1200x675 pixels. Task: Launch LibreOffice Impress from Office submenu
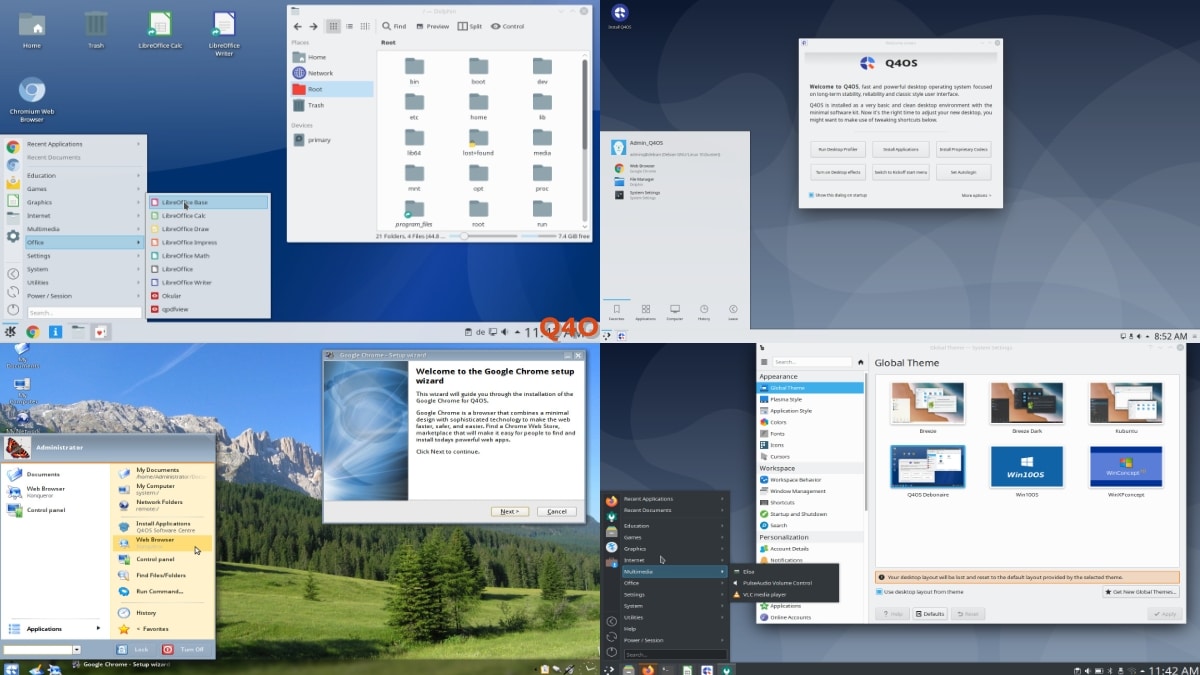coord(208,242)
